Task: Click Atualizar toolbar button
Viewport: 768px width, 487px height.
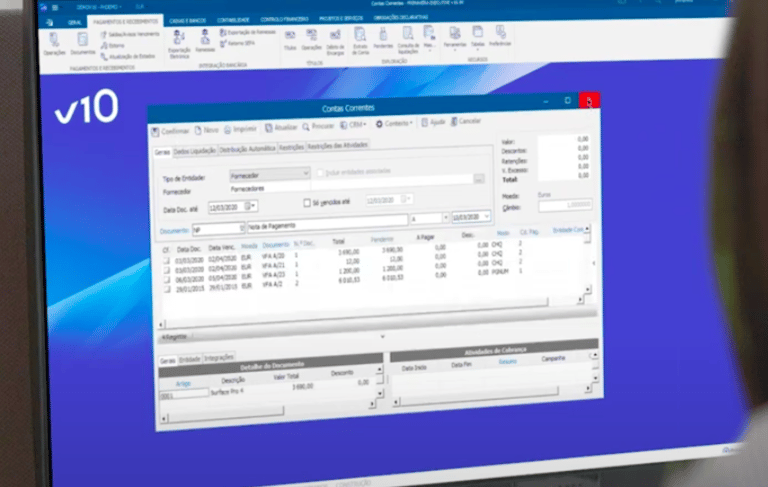Action: (281, 128)
